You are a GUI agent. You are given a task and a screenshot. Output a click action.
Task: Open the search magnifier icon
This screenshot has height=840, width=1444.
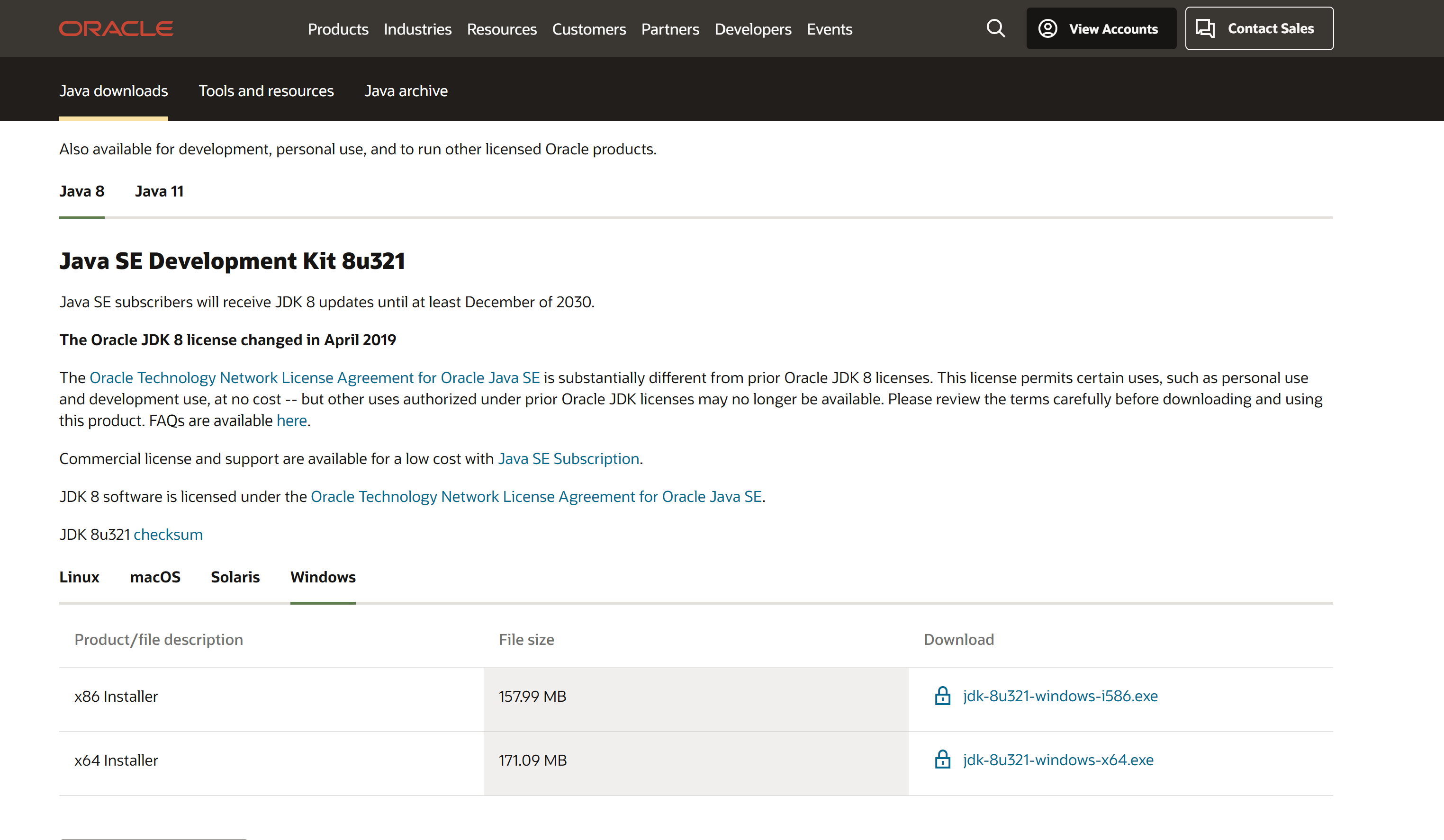coord(995,28)
